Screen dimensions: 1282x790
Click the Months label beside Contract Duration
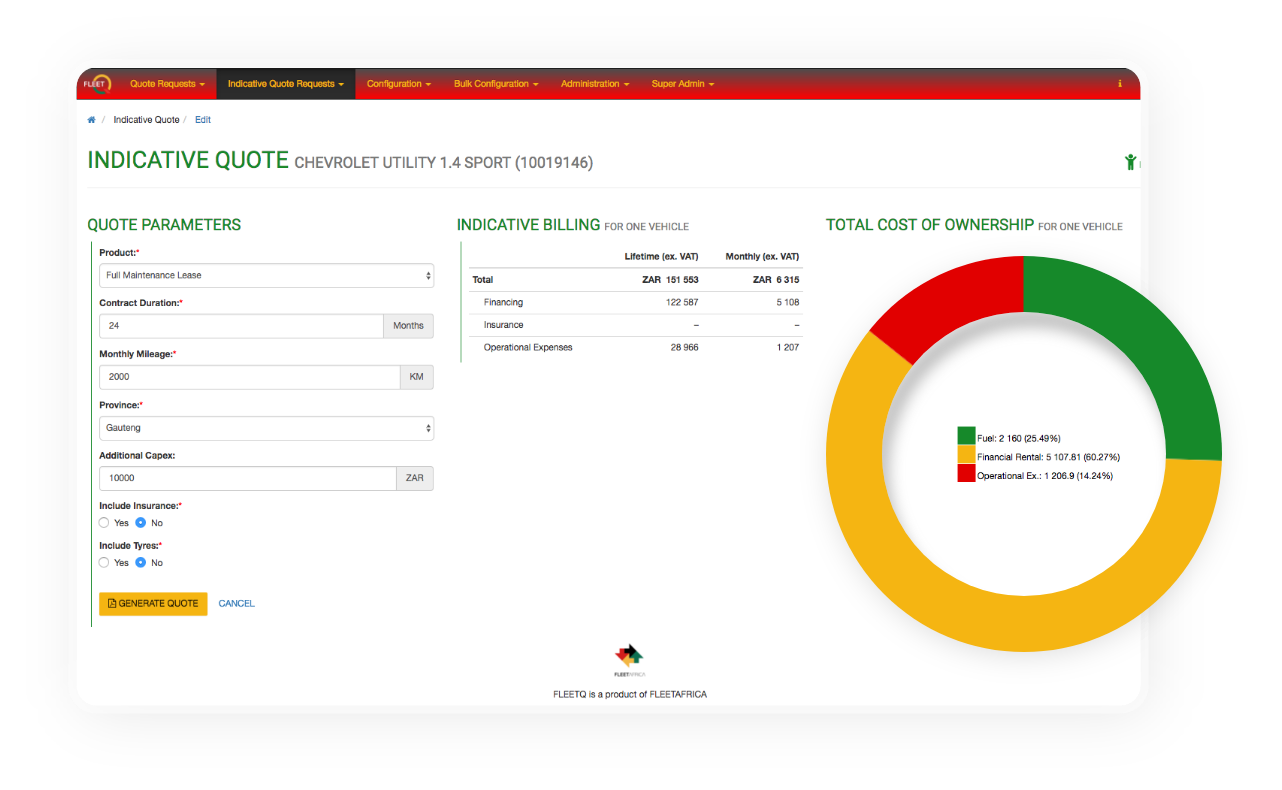(408, 326)
